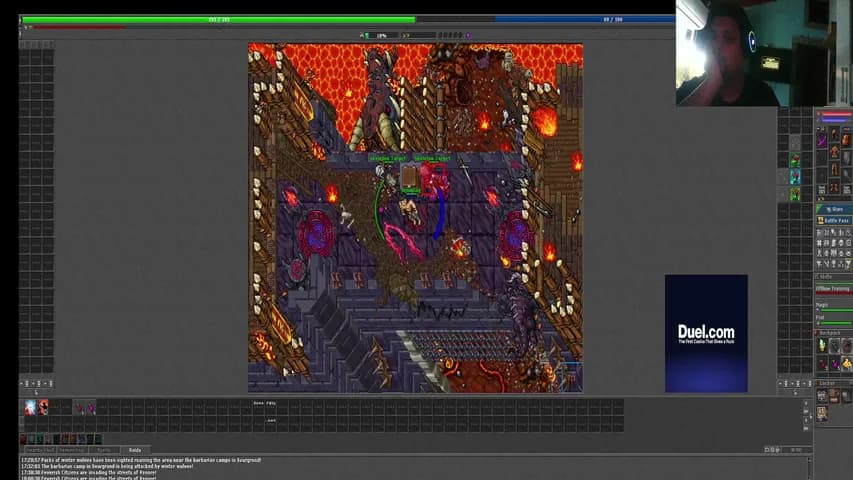The height and width of the screenshot is (480, 853).
Task: Click the green health bar at the top
Action: (x=219, y=20)
